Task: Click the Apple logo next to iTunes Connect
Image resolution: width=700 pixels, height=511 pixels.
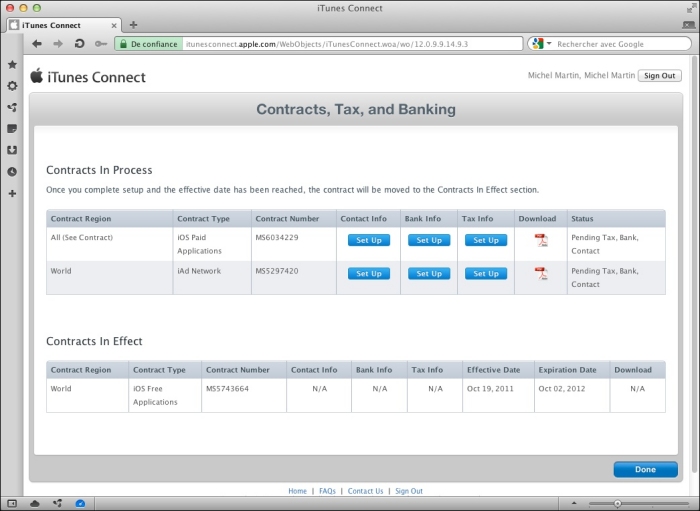Action: coord(37,75)
